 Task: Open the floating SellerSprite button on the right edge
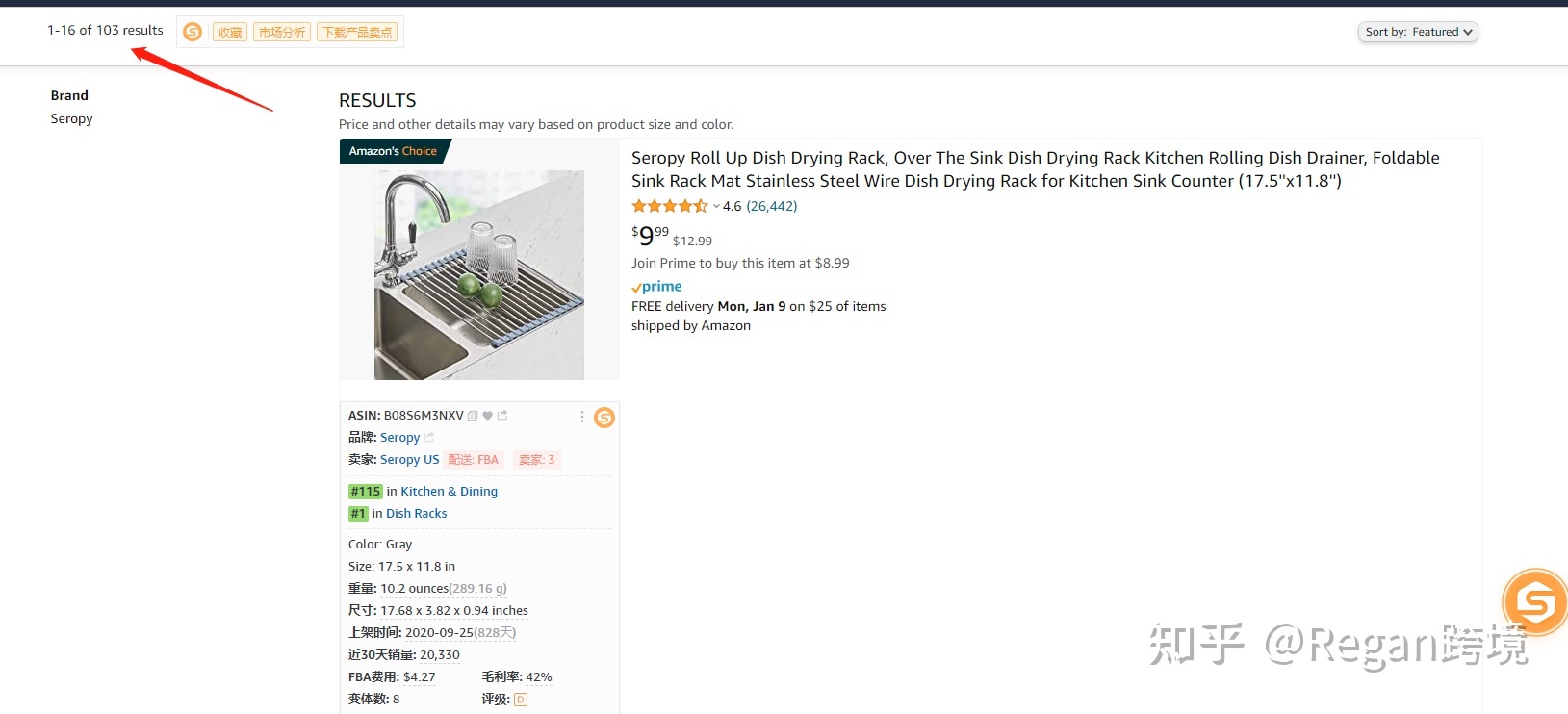tap(1535, 602)
